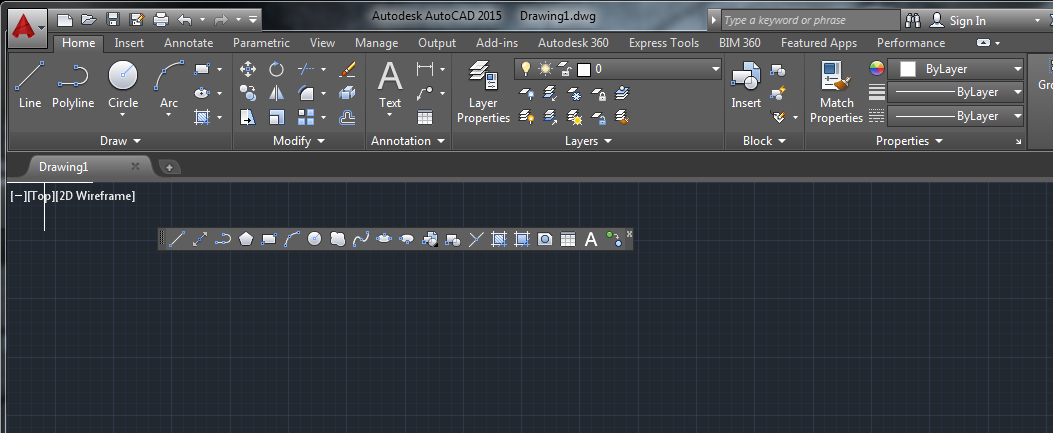The width and height of the screenshot is (1053, 433).
Task: Select the Line tool in the ribbon
Action: coord(30,85)
